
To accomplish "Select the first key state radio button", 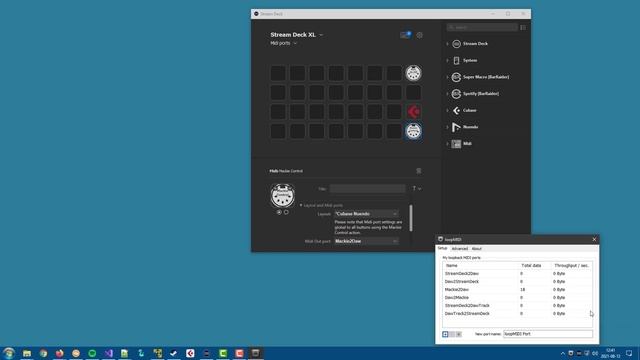I will point(279,212).
